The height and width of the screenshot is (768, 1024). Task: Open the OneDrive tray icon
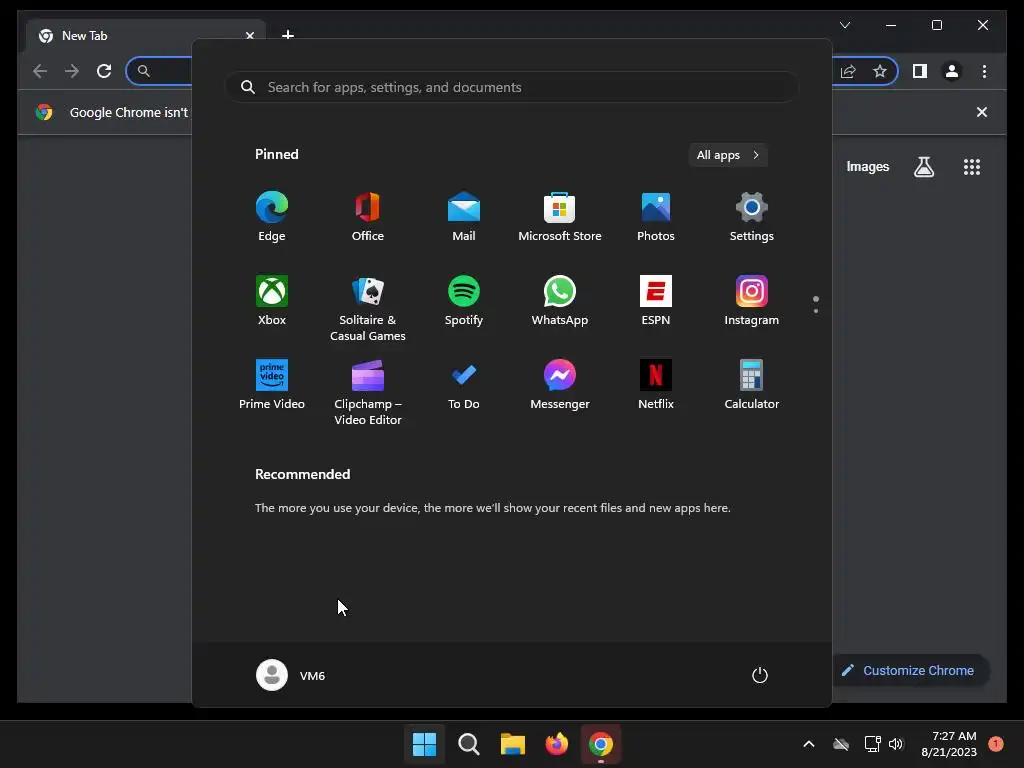841,744
